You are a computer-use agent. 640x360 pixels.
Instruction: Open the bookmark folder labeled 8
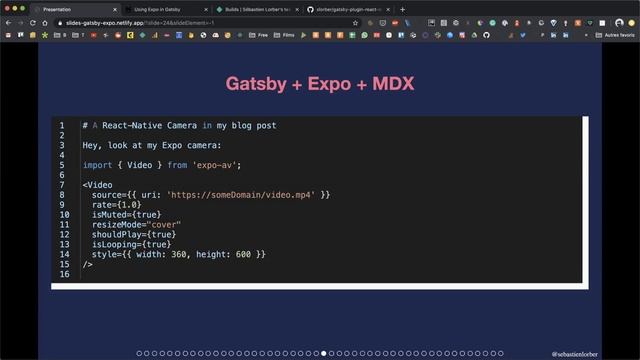[x=60, y=36]
